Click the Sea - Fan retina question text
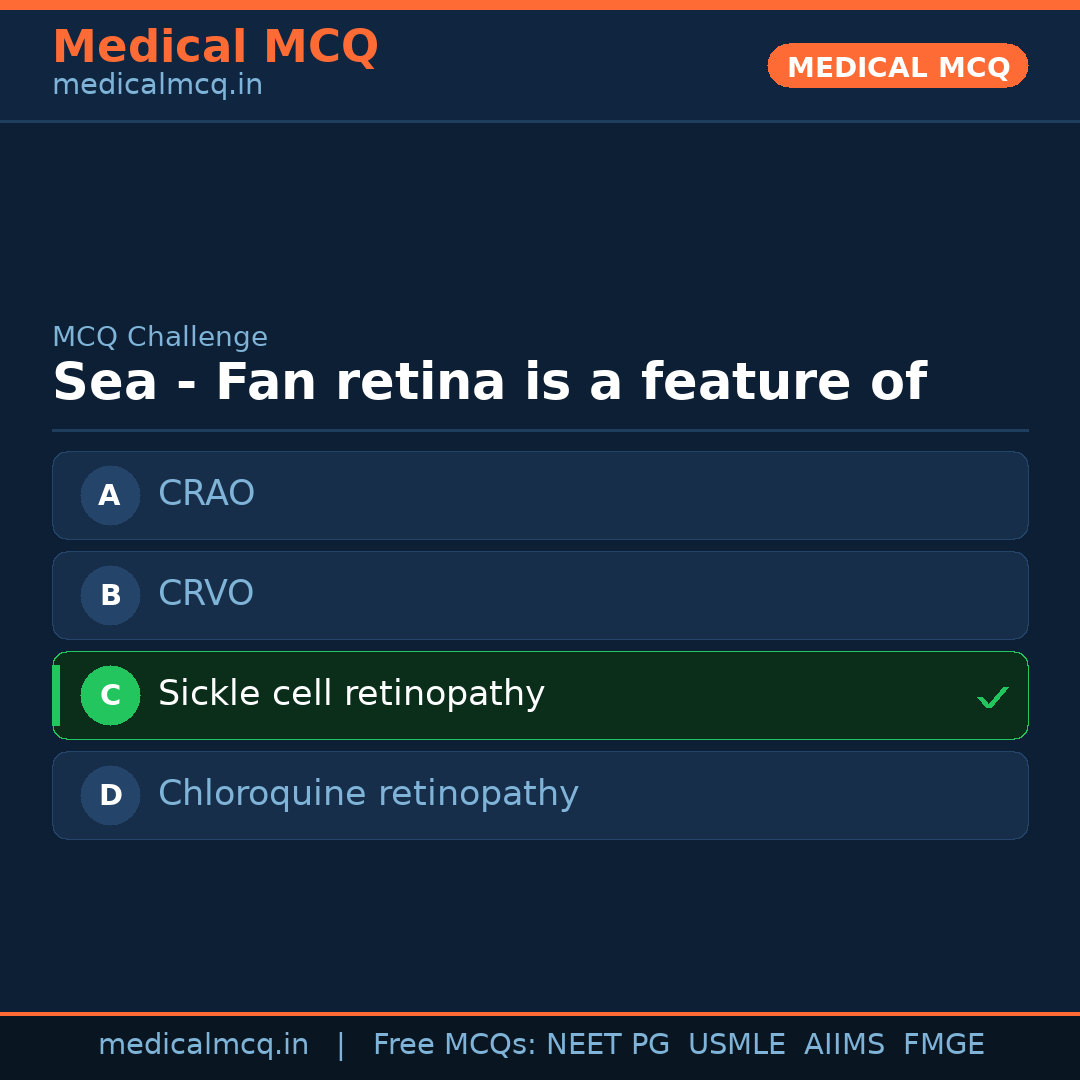Screen dimensions: 1080x1080 (489, 383)
